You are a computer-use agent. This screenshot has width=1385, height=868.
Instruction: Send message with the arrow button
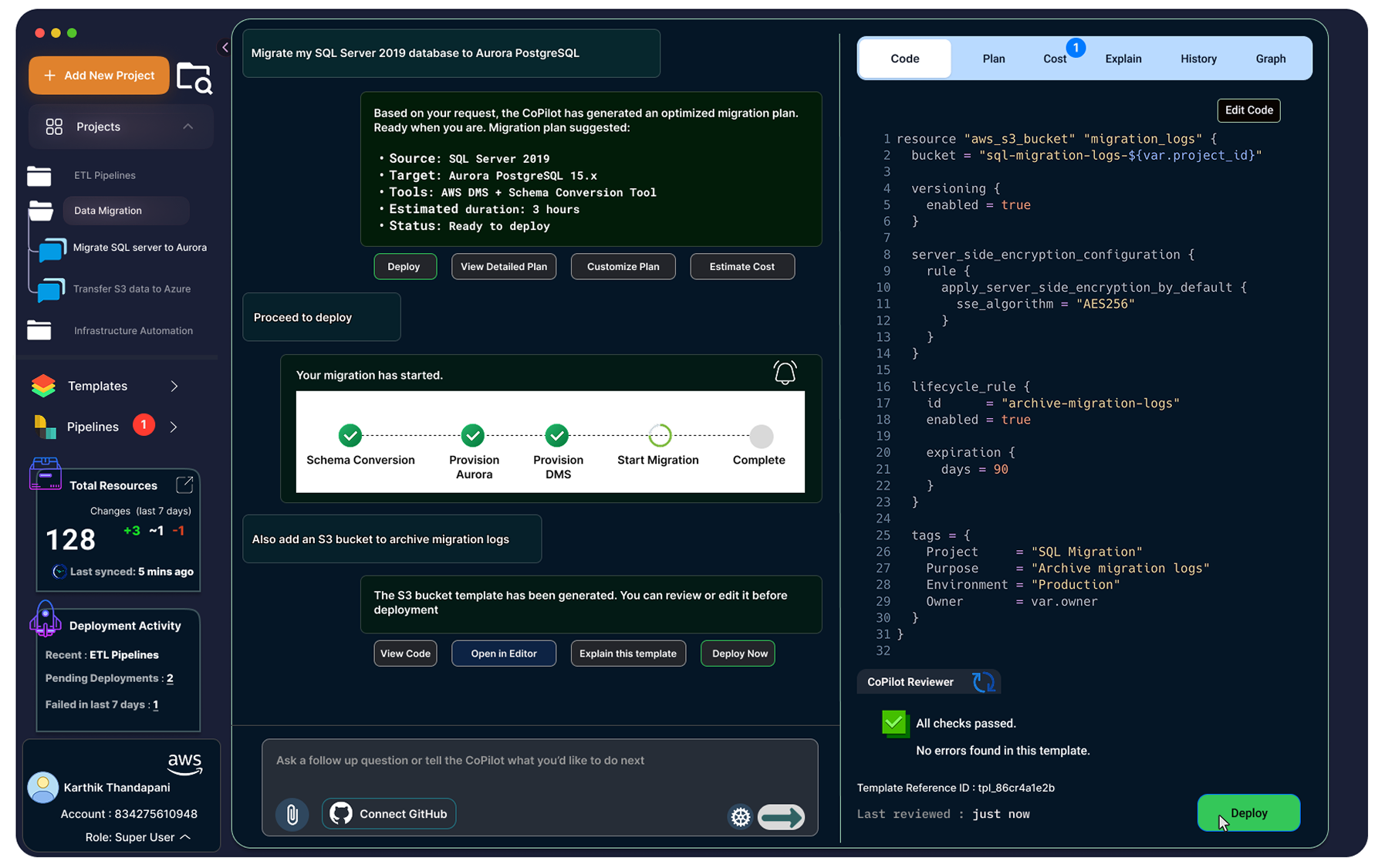click(x=781, y=817)
